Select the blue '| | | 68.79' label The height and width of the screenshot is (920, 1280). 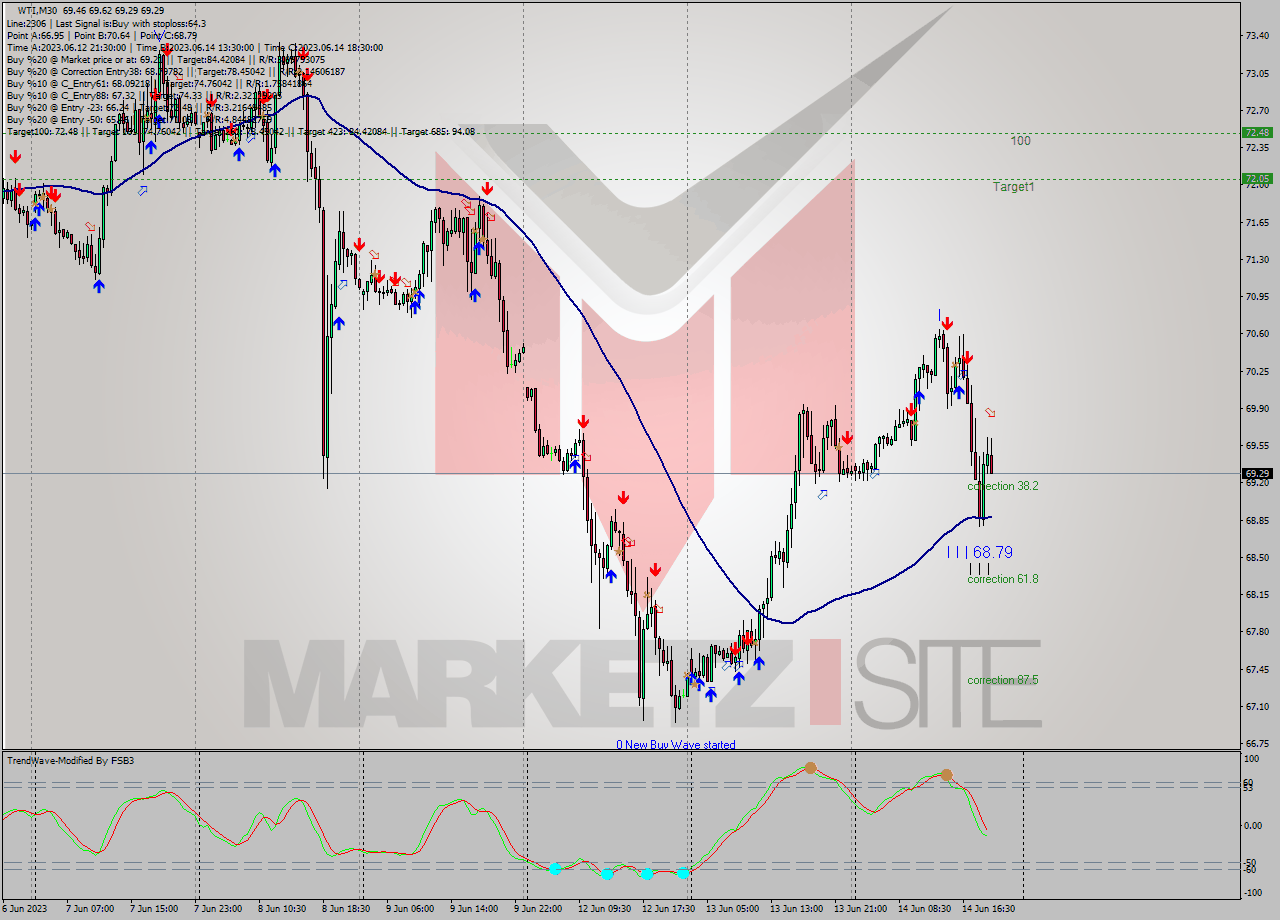[980, 552]
